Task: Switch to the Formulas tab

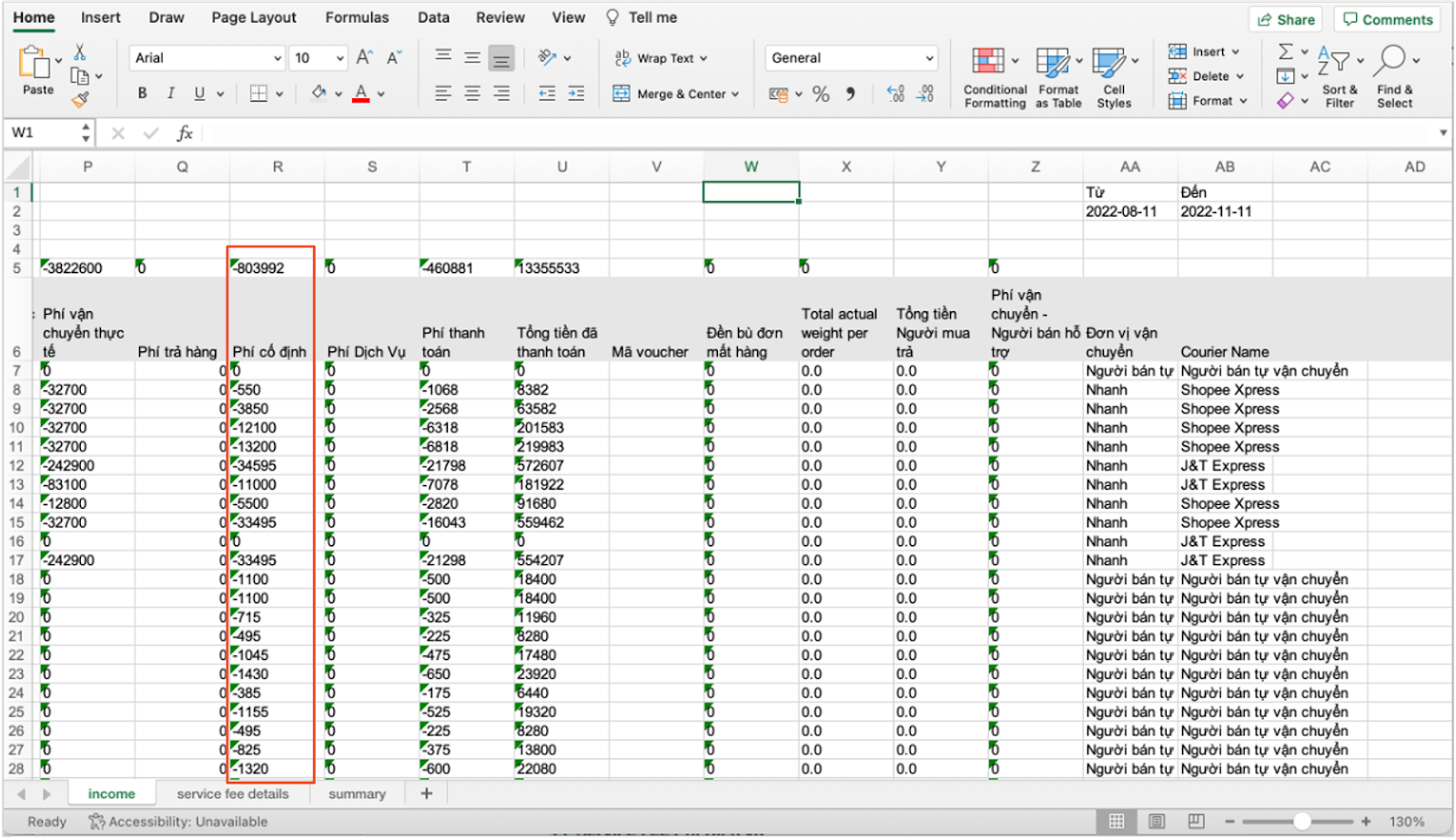Action: (357, 17)
